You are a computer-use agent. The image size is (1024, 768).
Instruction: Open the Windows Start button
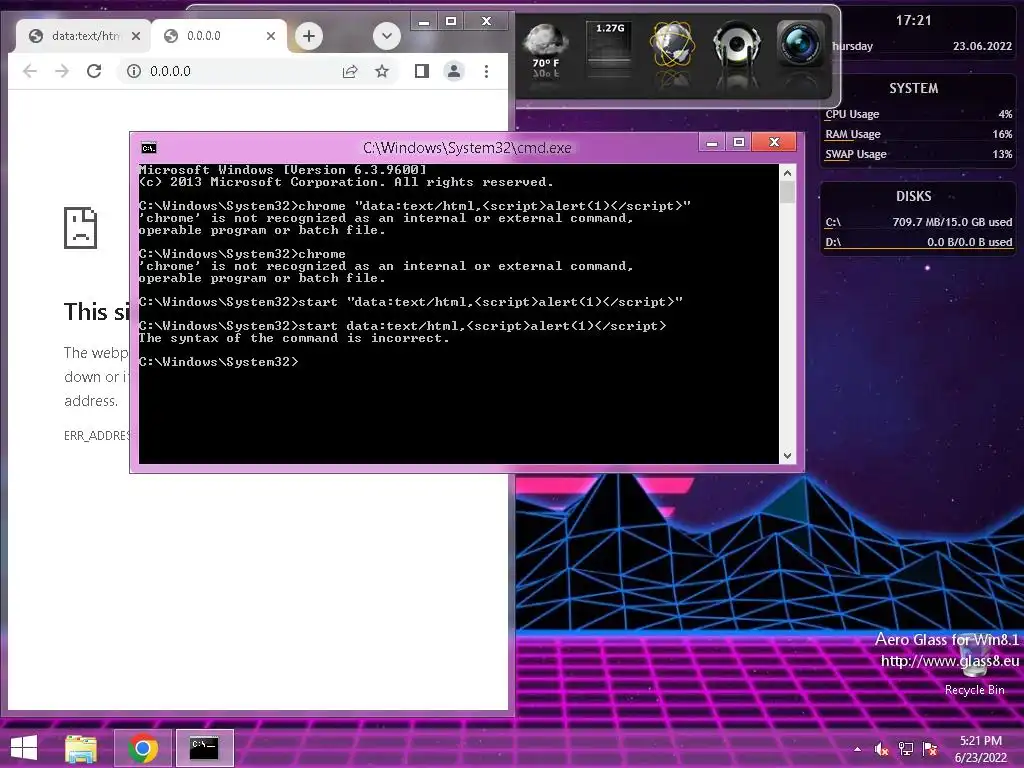24,748
